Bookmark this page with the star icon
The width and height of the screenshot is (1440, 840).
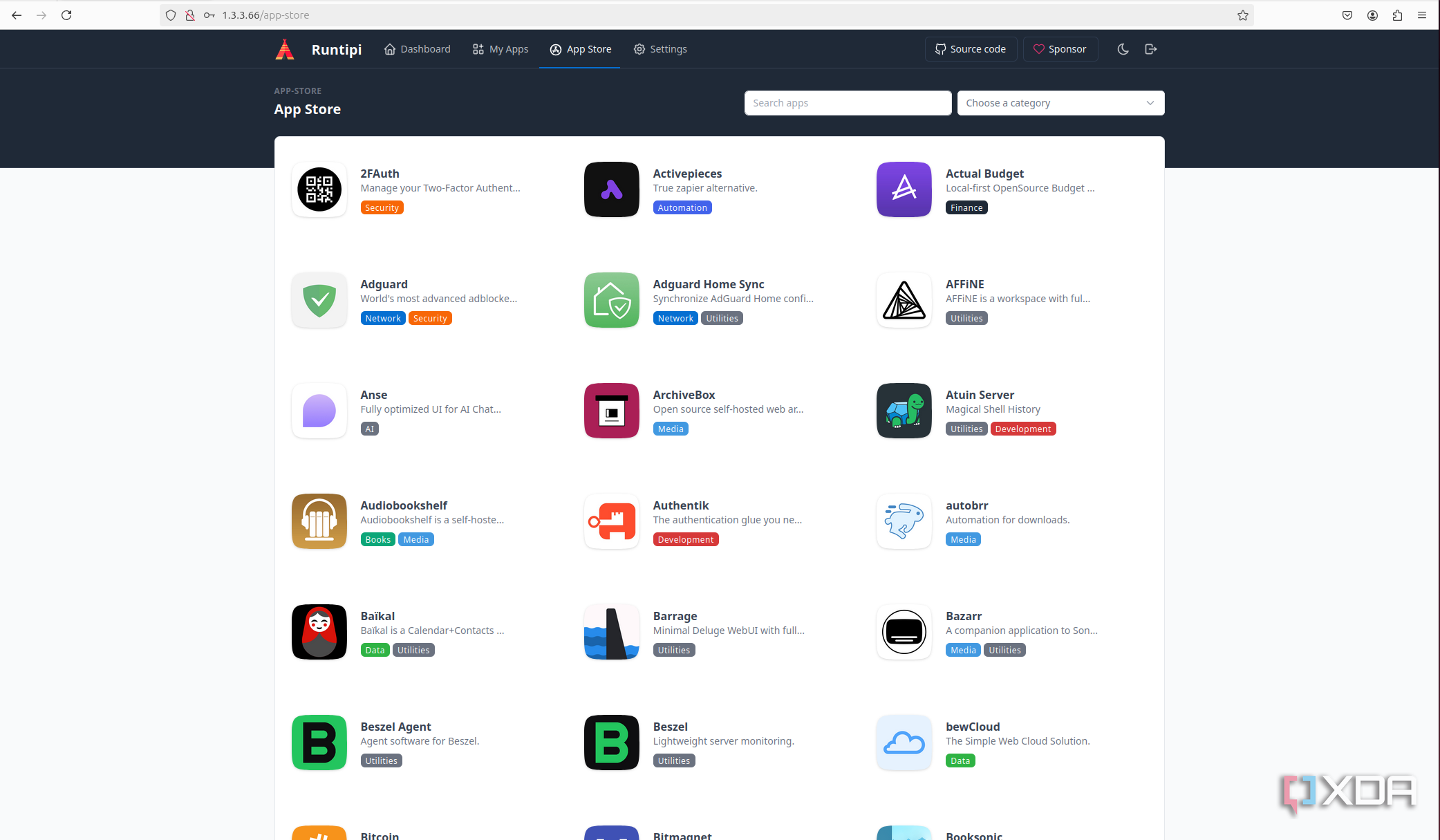(1242, 15)
